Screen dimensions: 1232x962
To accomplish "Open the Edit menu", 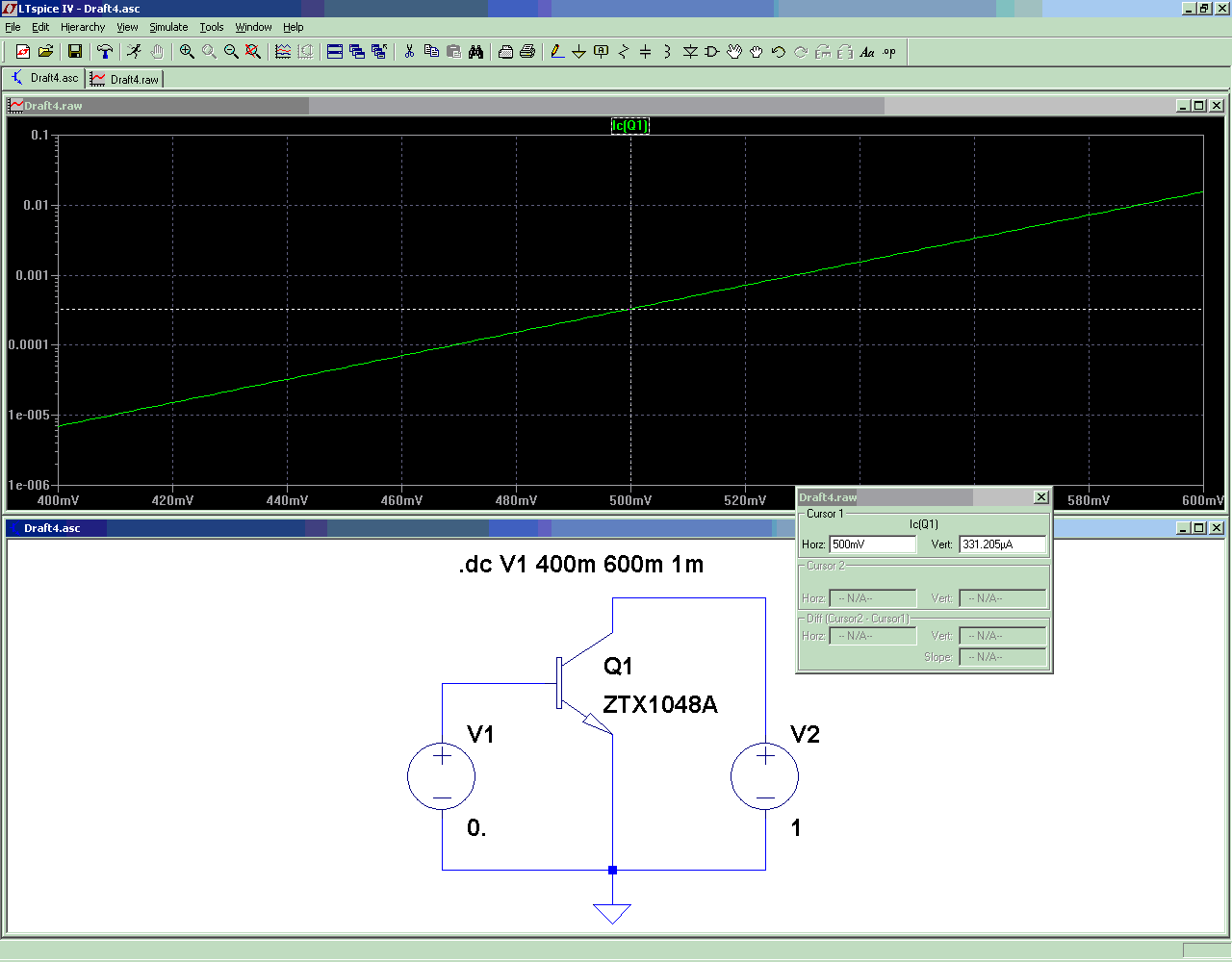I will click(x=40, y=27).
